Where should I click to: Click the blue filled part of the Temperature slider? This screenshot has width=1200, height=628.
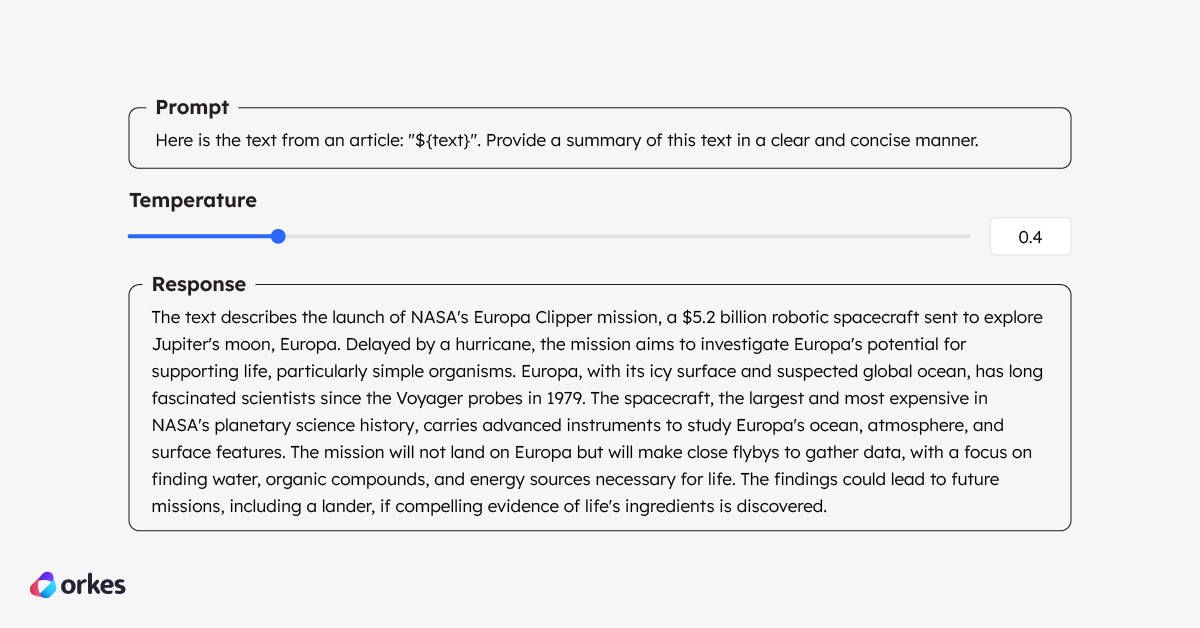200,236
